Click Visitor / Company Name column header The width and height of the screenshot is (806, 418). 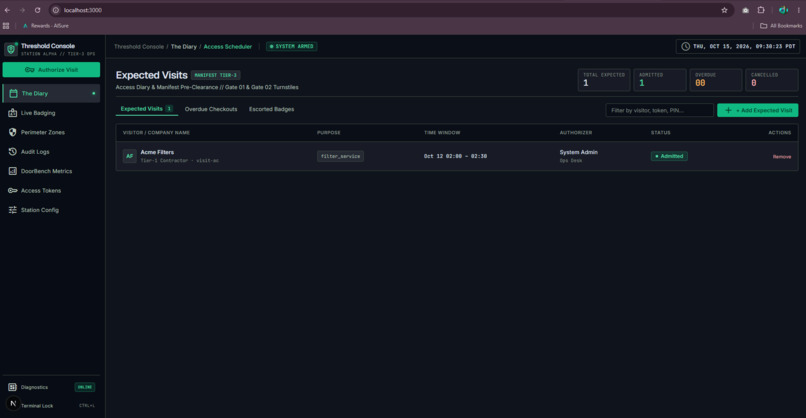coord(156,133)
